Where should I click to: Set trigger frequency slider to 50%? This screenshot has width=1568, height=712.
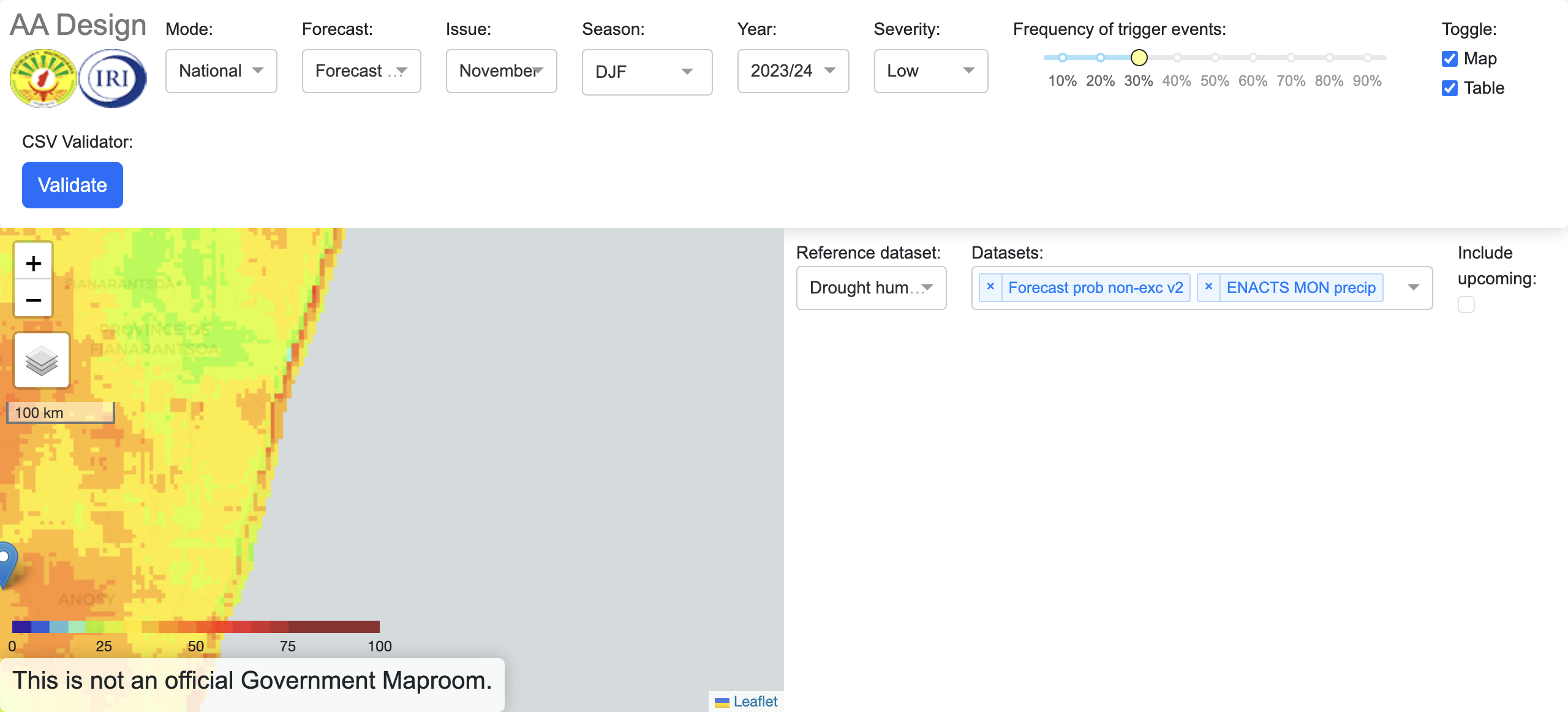[1215, 58]
